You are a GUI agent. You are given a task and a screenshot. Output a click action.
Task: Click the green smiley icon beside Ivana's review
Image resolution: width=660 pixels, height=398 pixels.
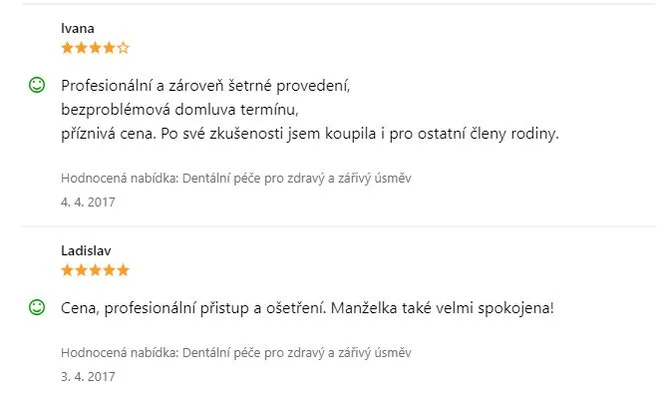tap(37, 85)
